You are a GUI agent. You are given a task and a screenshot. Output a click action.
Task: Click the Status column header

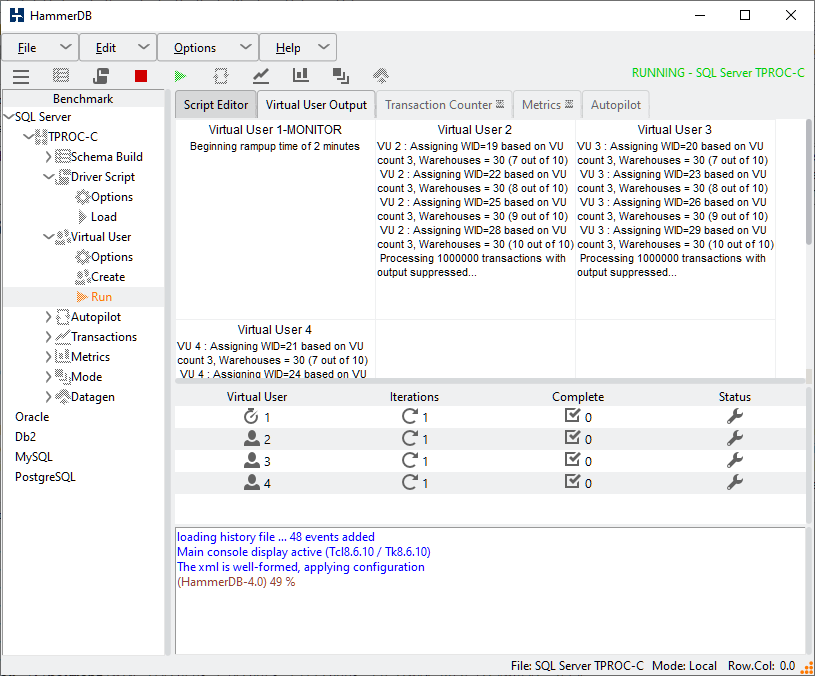pyautogui.click(x=734, y=397)
